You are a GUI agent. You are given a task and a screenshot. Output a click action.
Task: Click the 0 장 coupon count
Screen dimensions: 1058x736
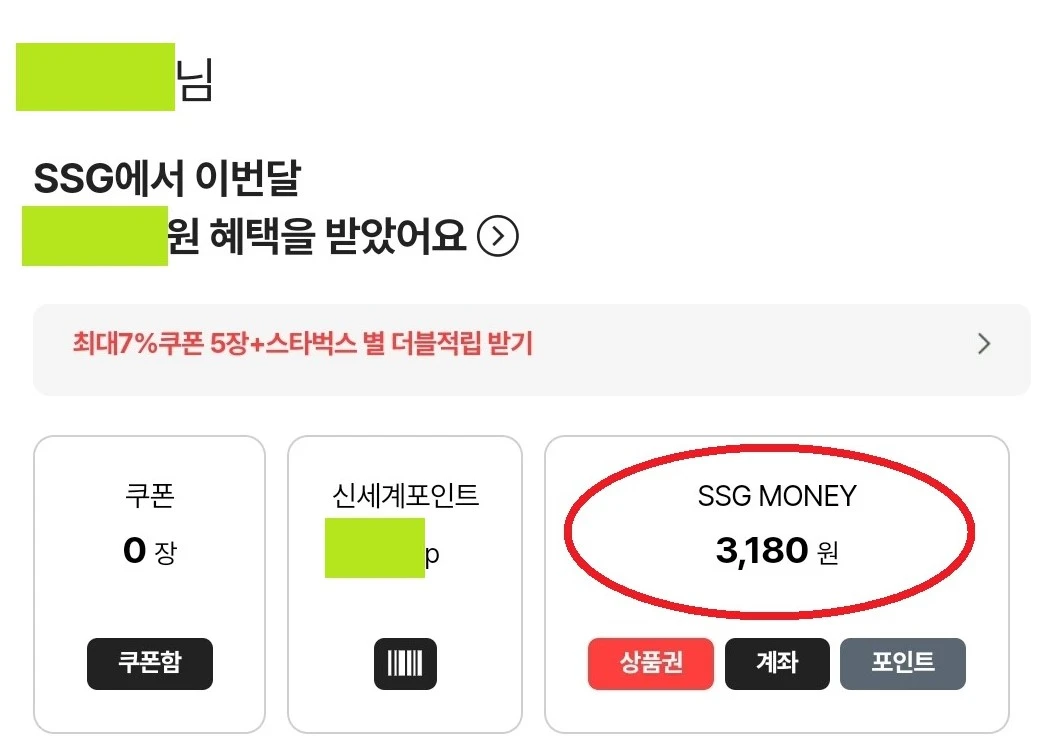pos(149,551)
